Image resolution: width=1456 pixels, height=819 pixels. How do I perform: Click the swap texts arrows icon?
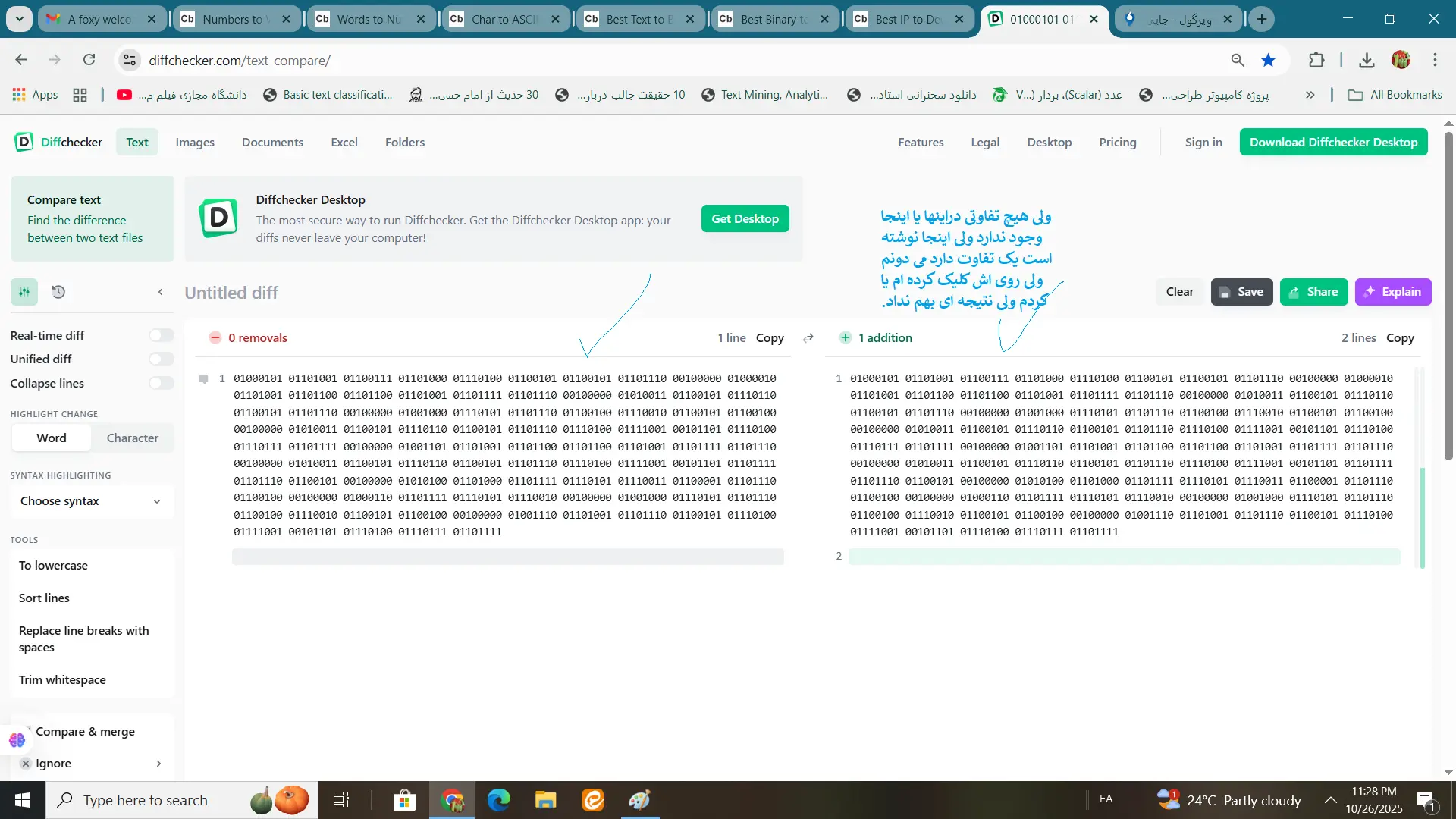coord(808,338)
